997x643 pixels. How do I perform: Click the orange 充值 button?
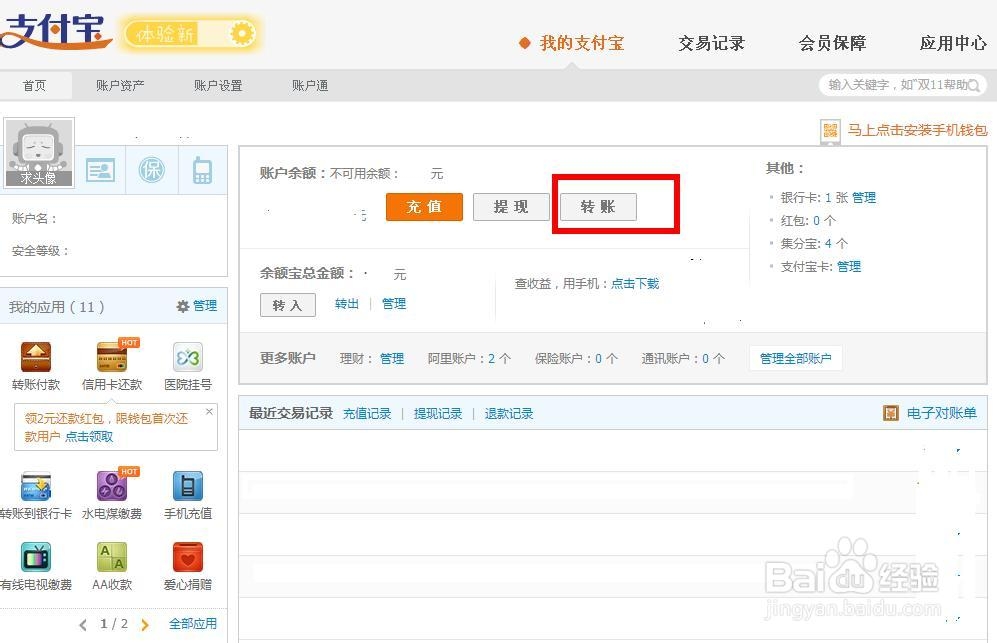coord(424,207)
